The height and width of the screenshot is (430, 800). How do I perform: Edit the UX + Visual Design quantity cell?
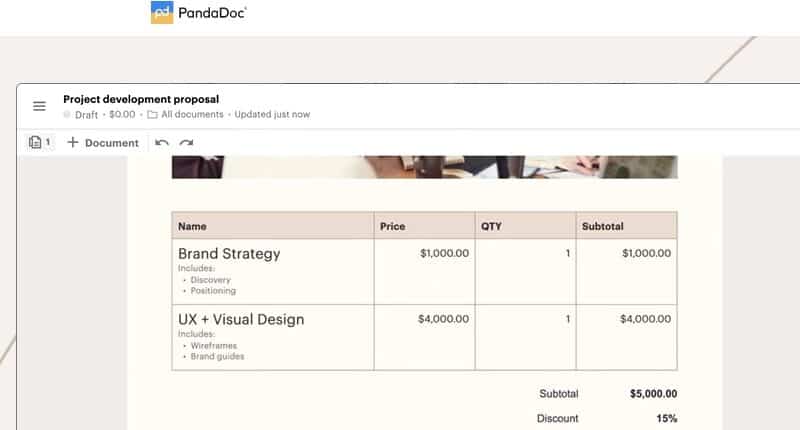pyautogui.click(x=567, y=320)
